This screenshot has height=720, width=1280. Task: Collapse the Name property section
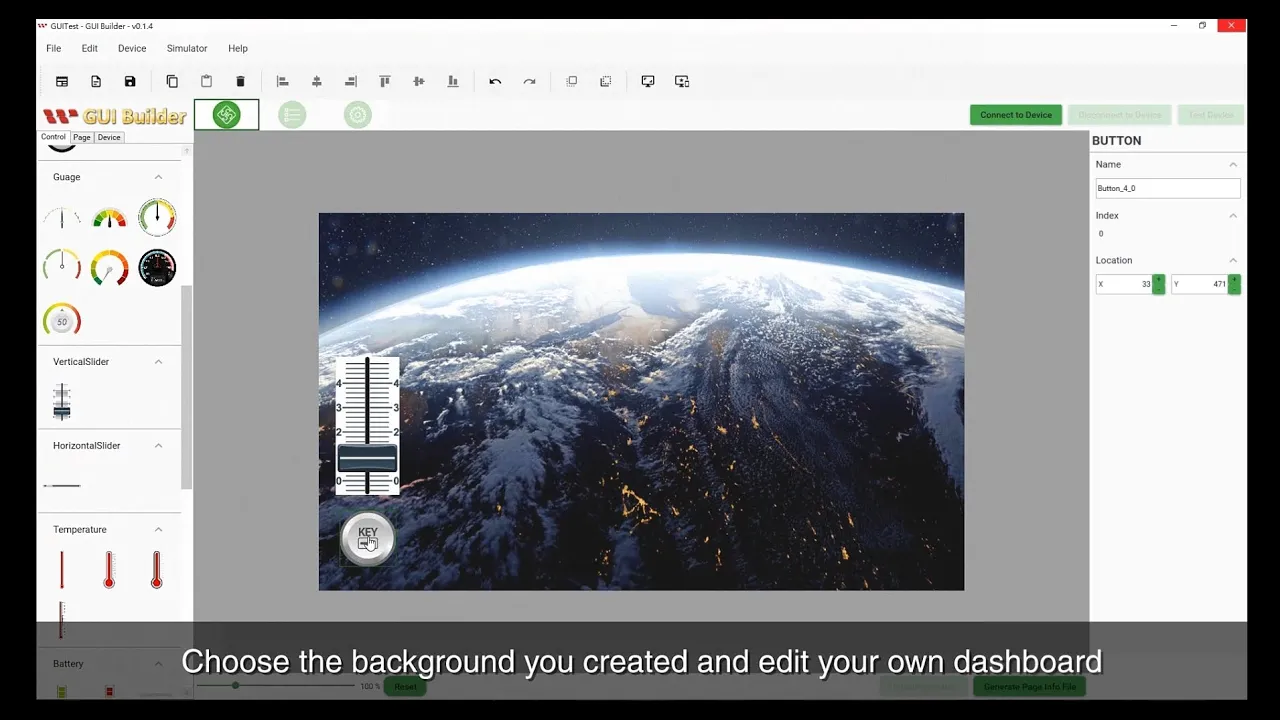pyautogui.click(x=1233, y=165)
